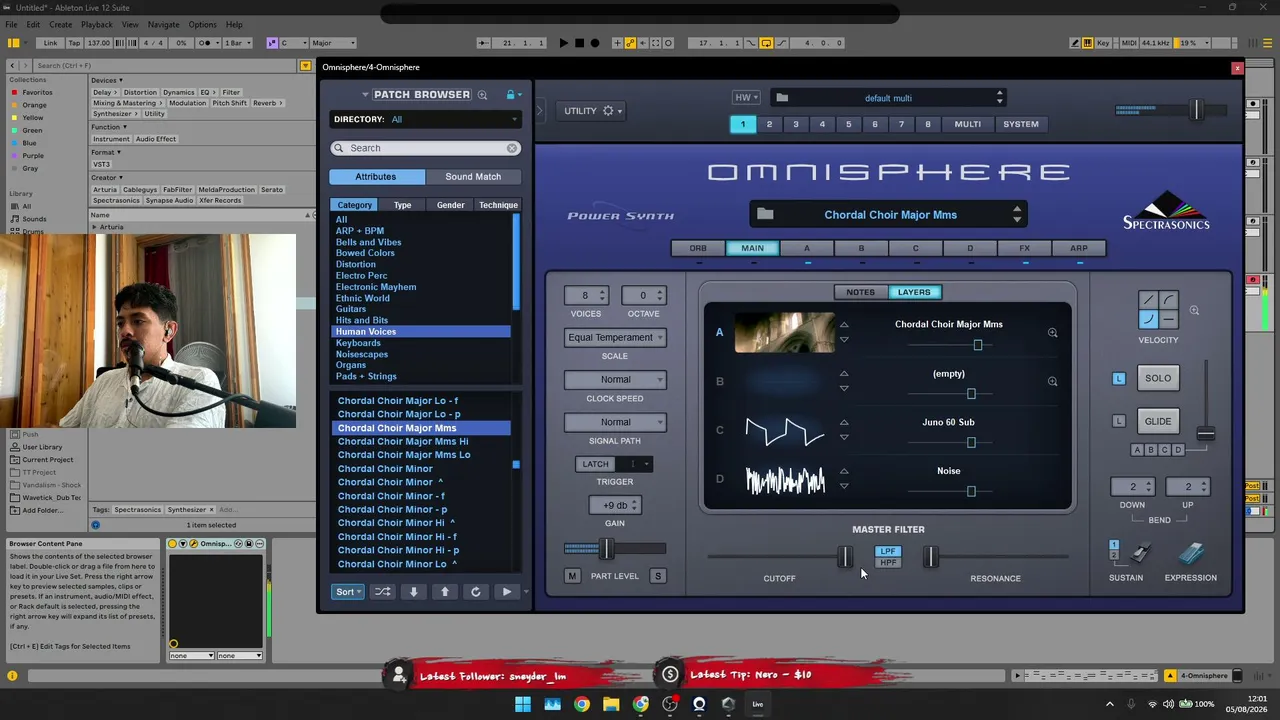Viewport: 1280px width, 720px height.
Task: Switch the master filter to LPF
Action: (x=888, y=551)
